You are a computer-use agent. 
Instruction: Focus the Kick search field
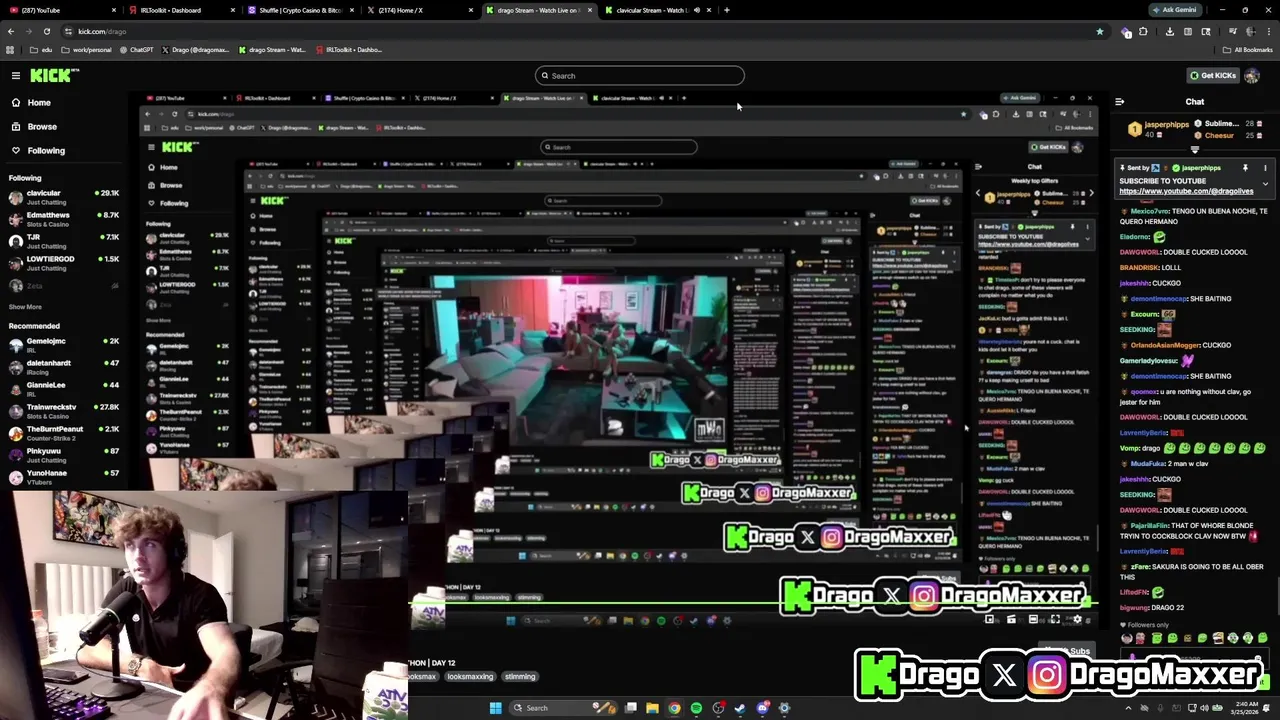pyautogui.click(x=640, y=76)
